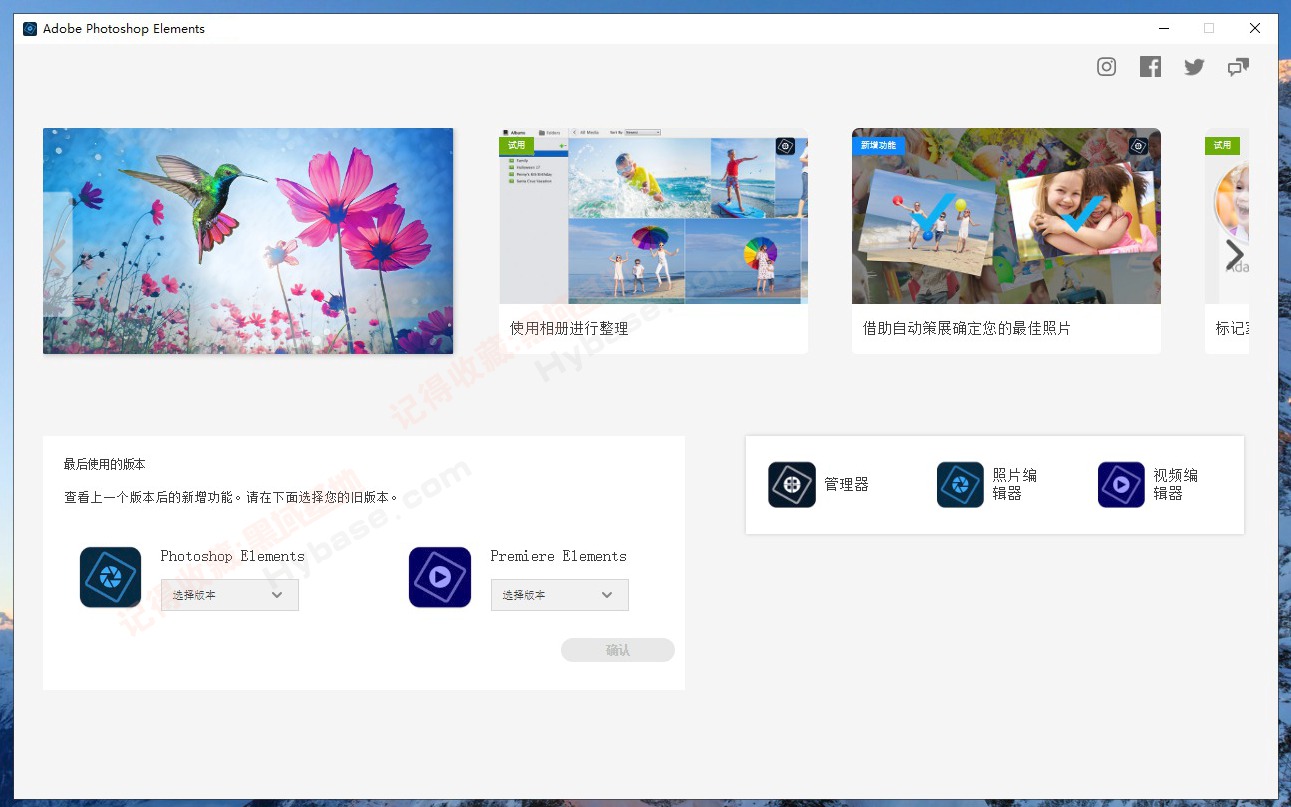Open the Twitter social link
The width and height of the screenshot is (1291, 807).
pyautogui.click(x=1194, y=66)
